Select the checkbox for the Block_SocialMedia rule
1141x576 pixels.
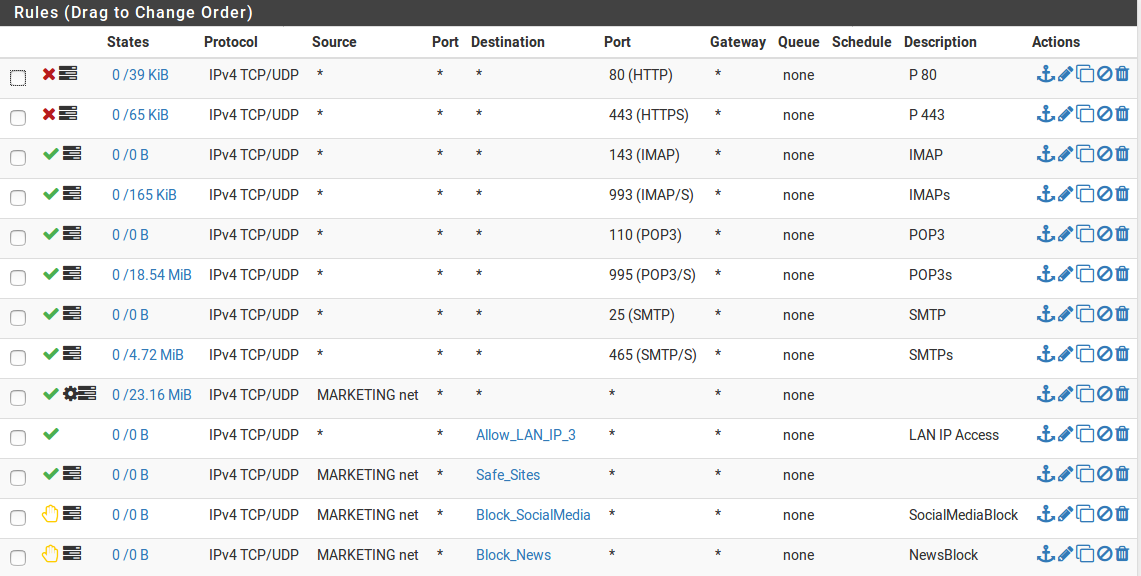coord(18,517)
